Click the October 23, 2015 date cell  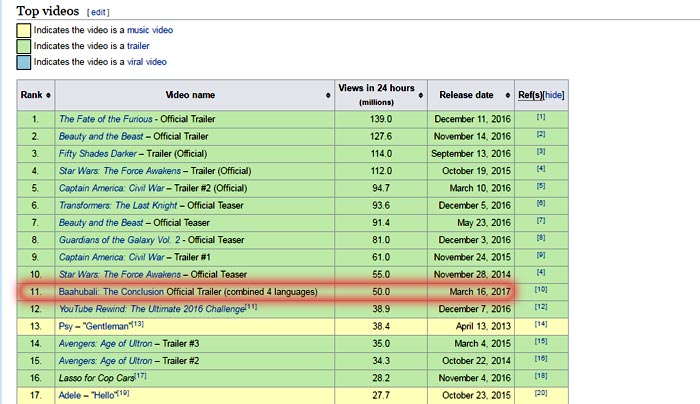[471, 396]
